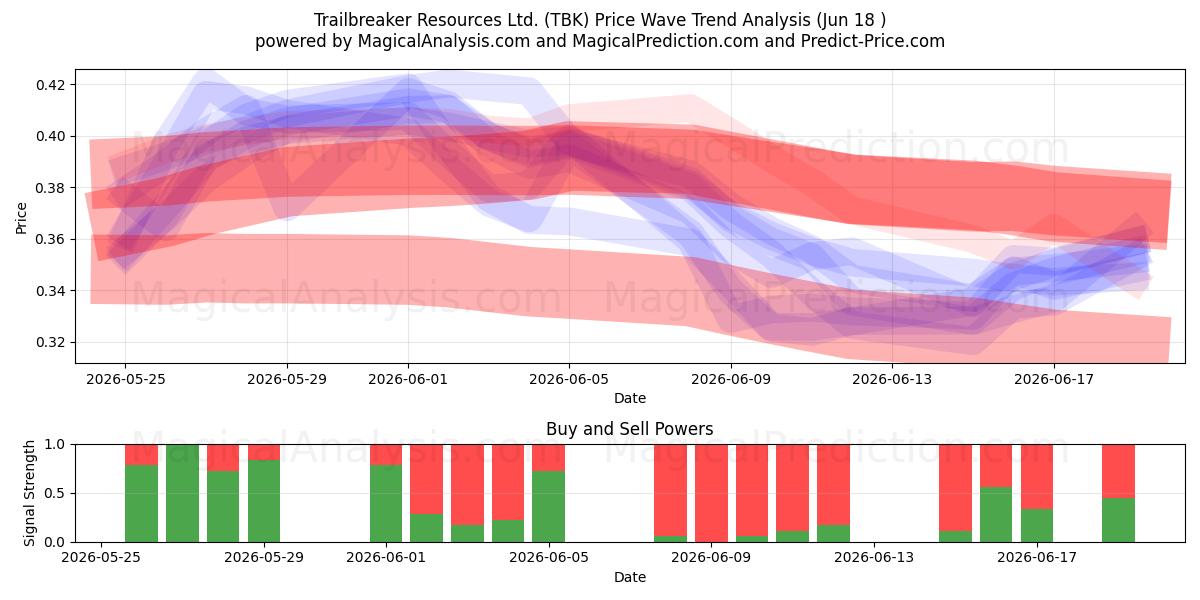This screenshot has height=600, width=1200.
Task: Click the last signal bar for 2026-06-19
Action: (1118, 493)
